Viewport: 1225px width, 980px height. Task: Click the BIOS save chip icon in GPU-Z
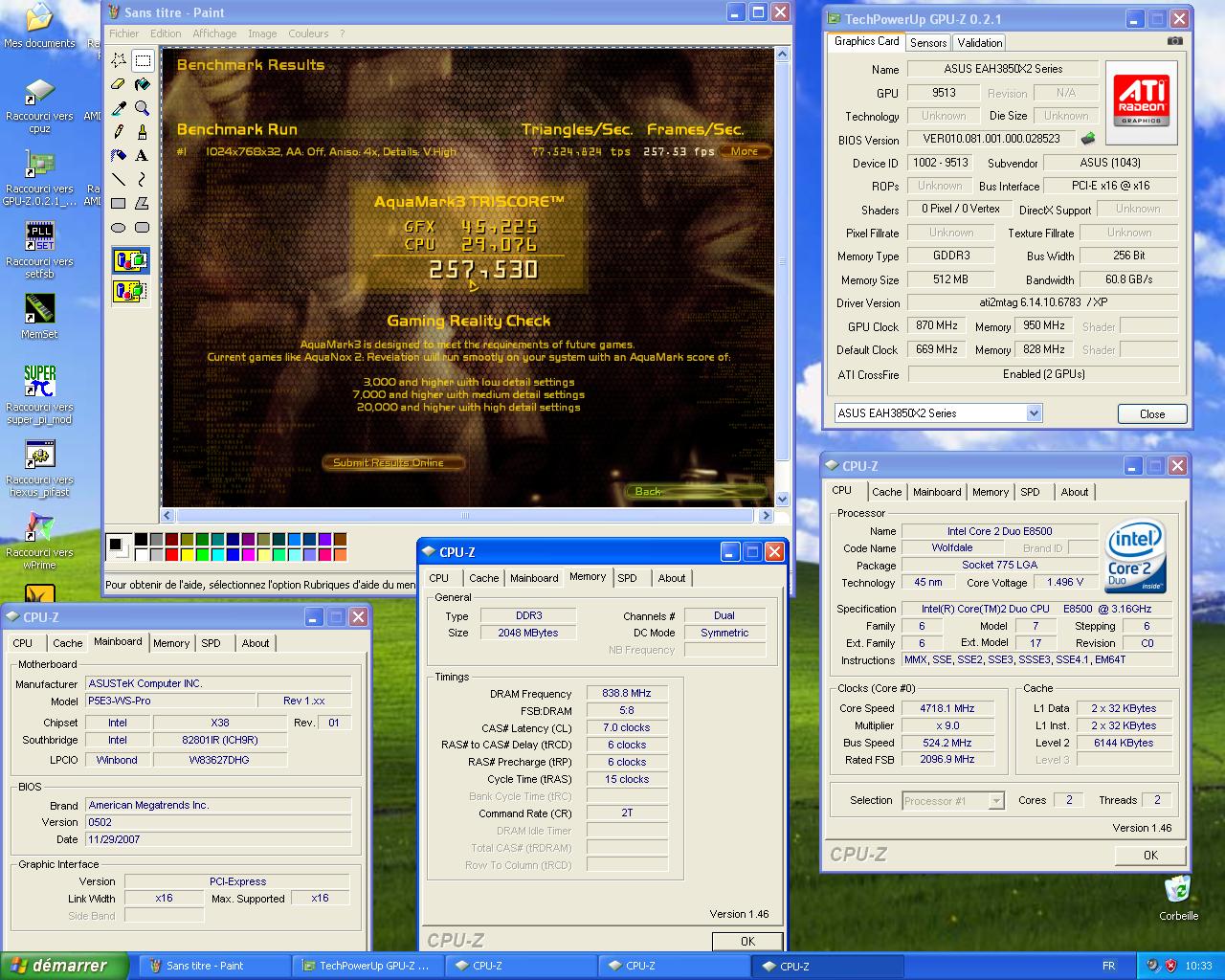tap(1088, 139)
